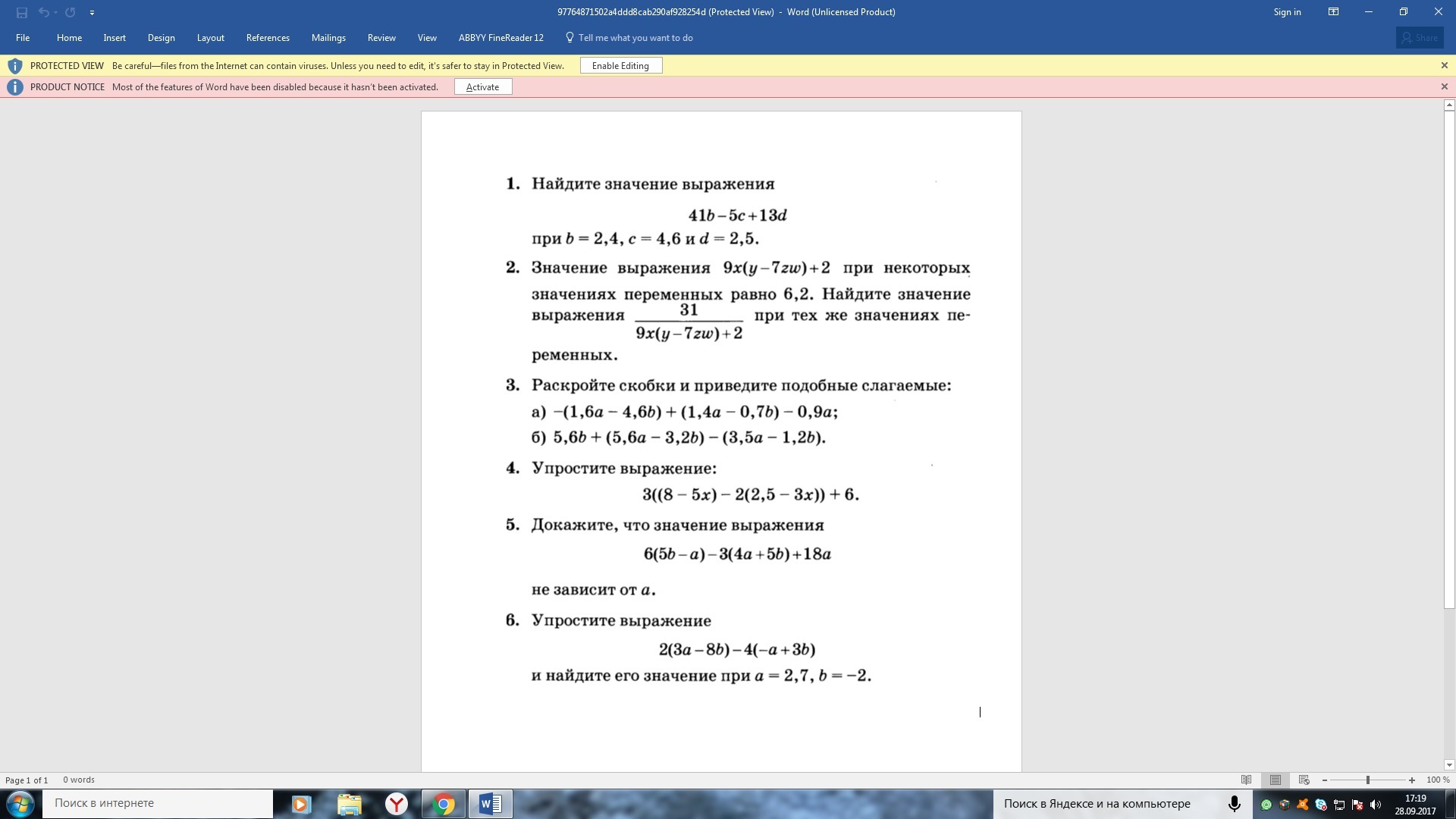The image size is (1456, 819).
Task: Open Ribbon Display Options icon
Action: pos(1333,12)
